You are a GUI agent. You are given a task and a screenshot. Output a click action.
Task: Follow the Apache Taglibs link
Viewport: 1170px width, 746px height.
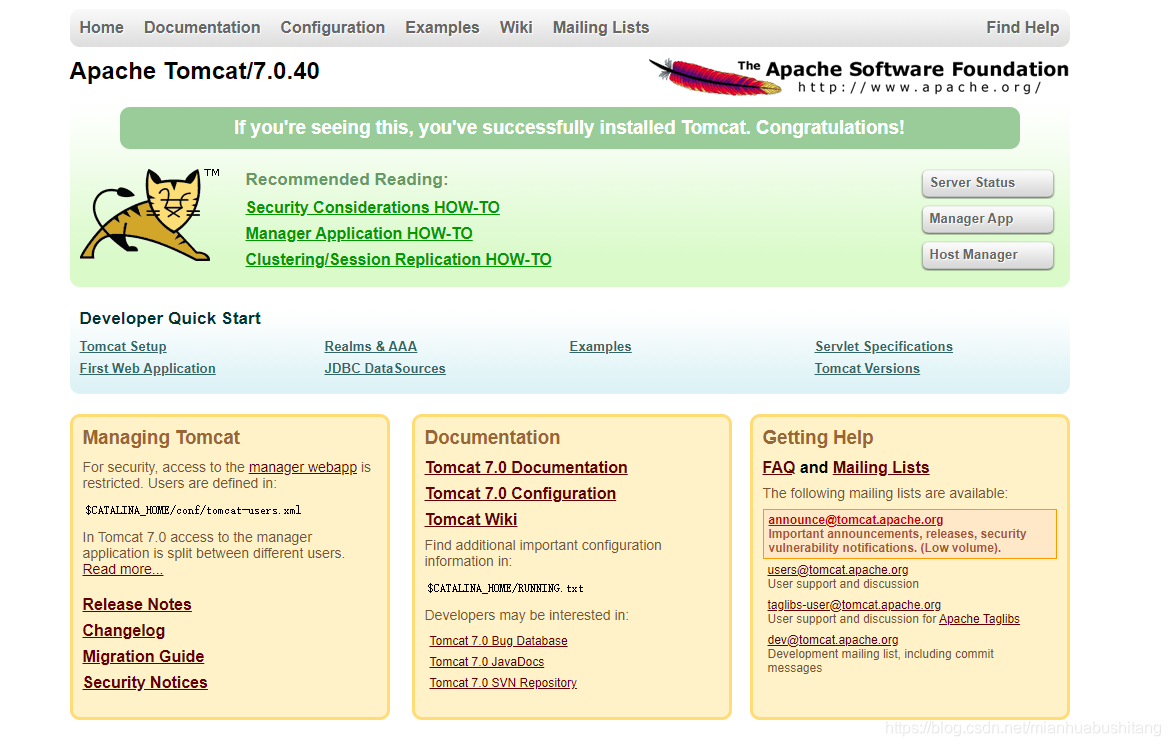tap(979, 619)
